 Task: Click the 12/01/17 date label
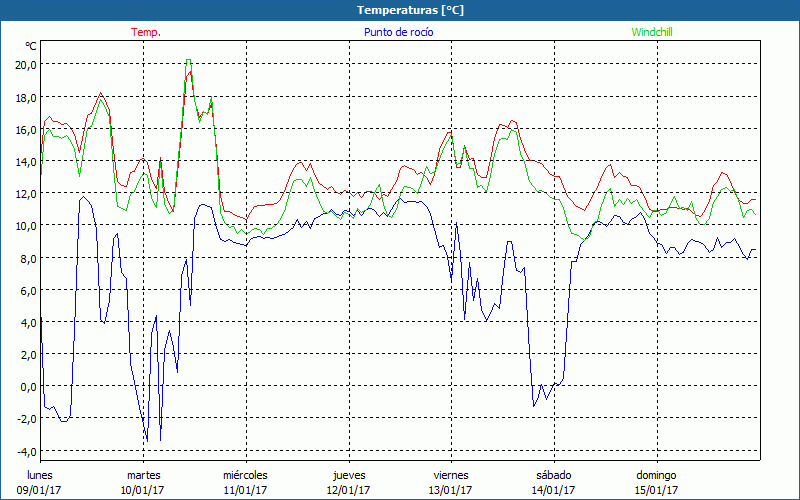coord(349,490)
